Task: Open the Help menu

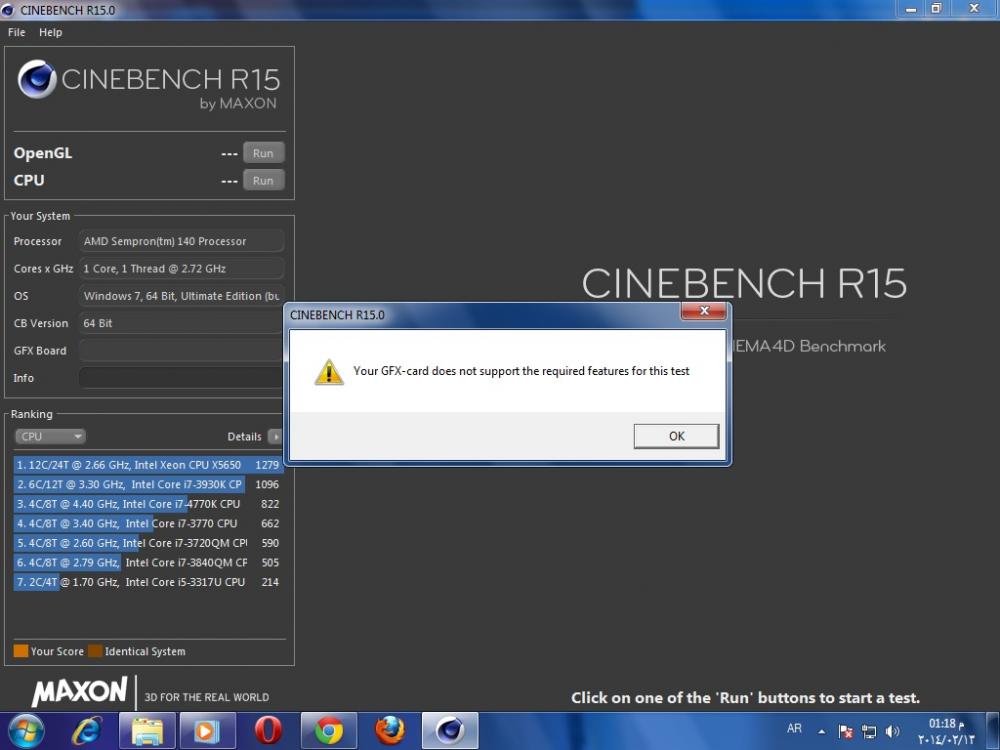Action: click(50, 32)
